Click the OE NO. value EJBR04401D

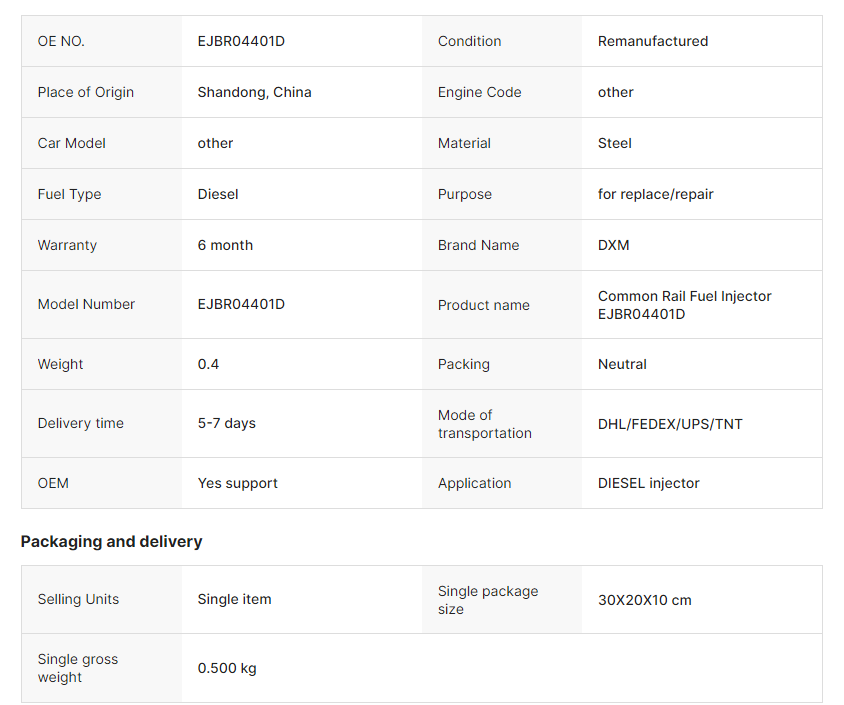(x=241, y=41)
